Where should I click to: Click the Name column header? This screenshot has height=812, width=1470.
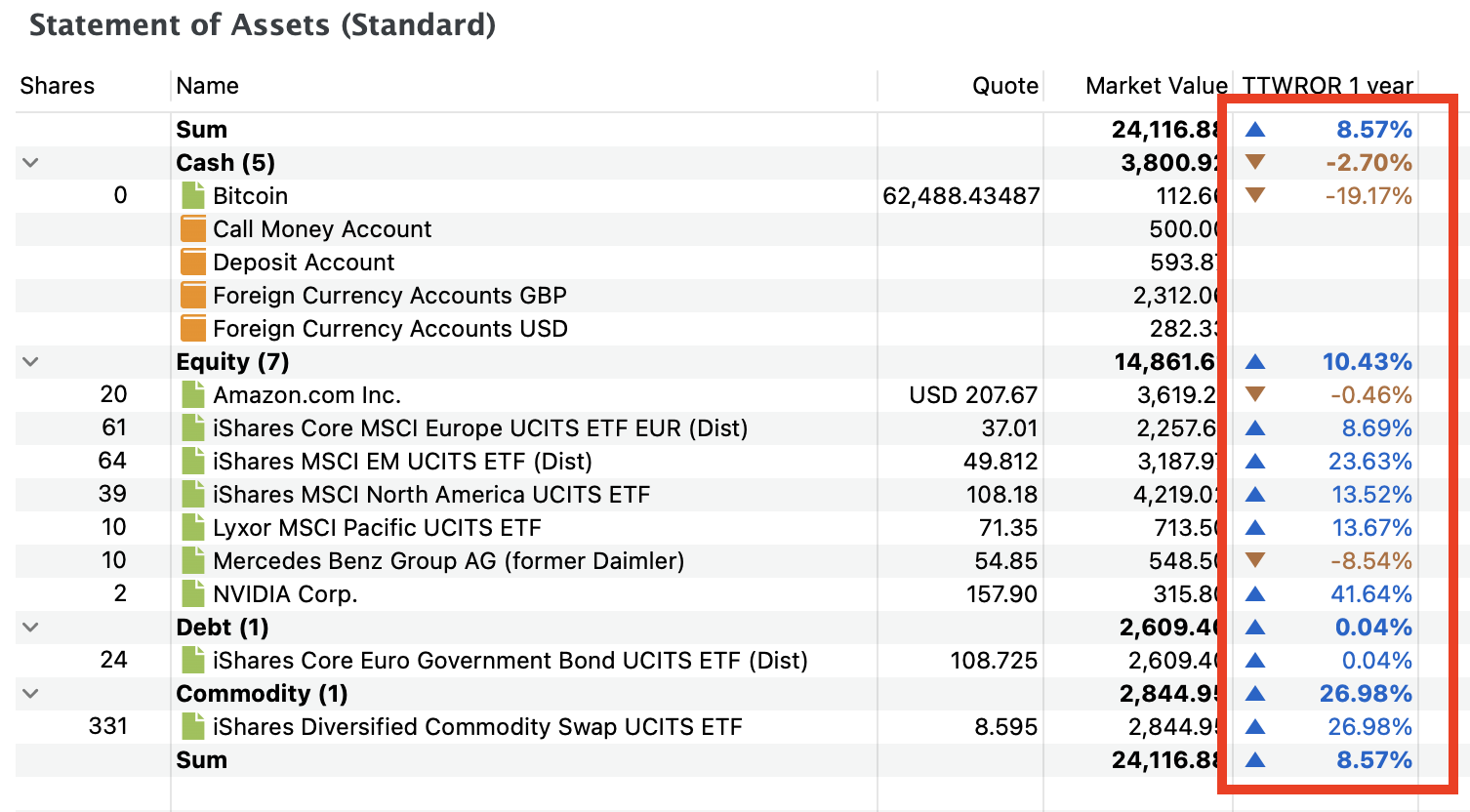pyautogui.click(x=208, y=86)
